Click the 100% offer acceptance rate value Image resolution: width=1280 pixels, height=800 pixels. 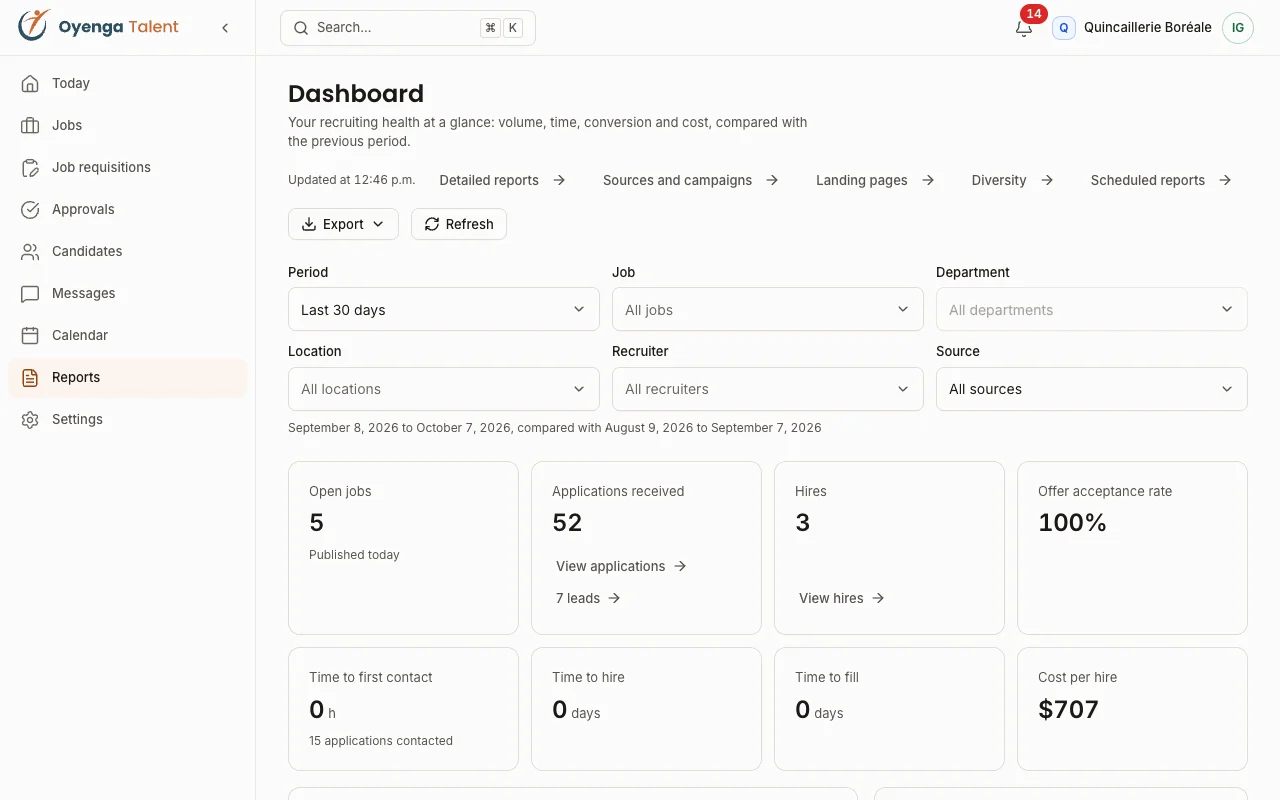1072,522
